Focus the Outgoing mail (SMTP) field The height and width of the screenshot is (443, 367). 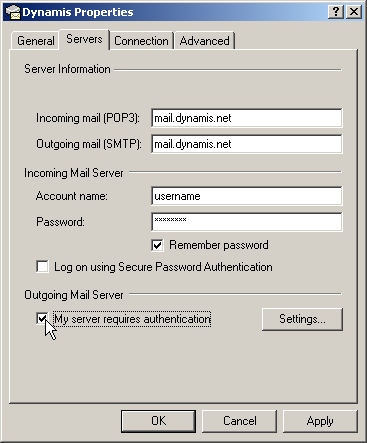(x=247, y=144)
